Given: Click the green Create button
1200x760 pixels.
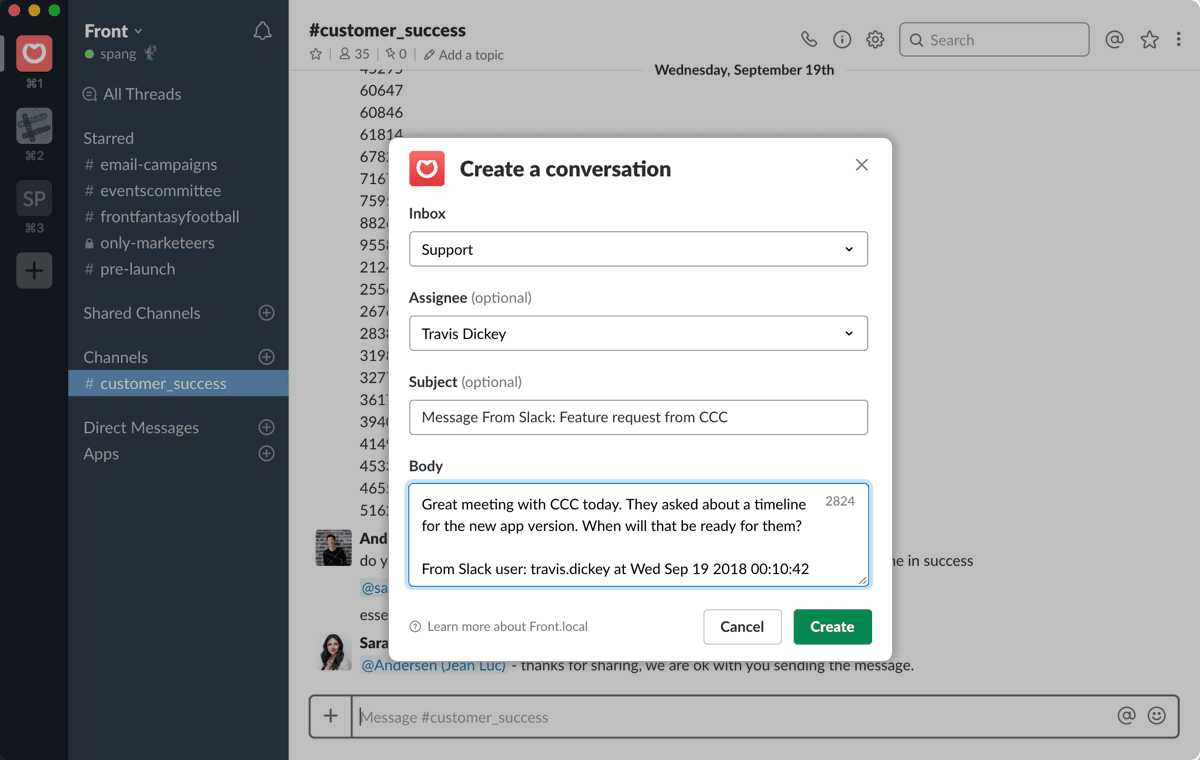Looking at the screenshot, I should 832,627.
